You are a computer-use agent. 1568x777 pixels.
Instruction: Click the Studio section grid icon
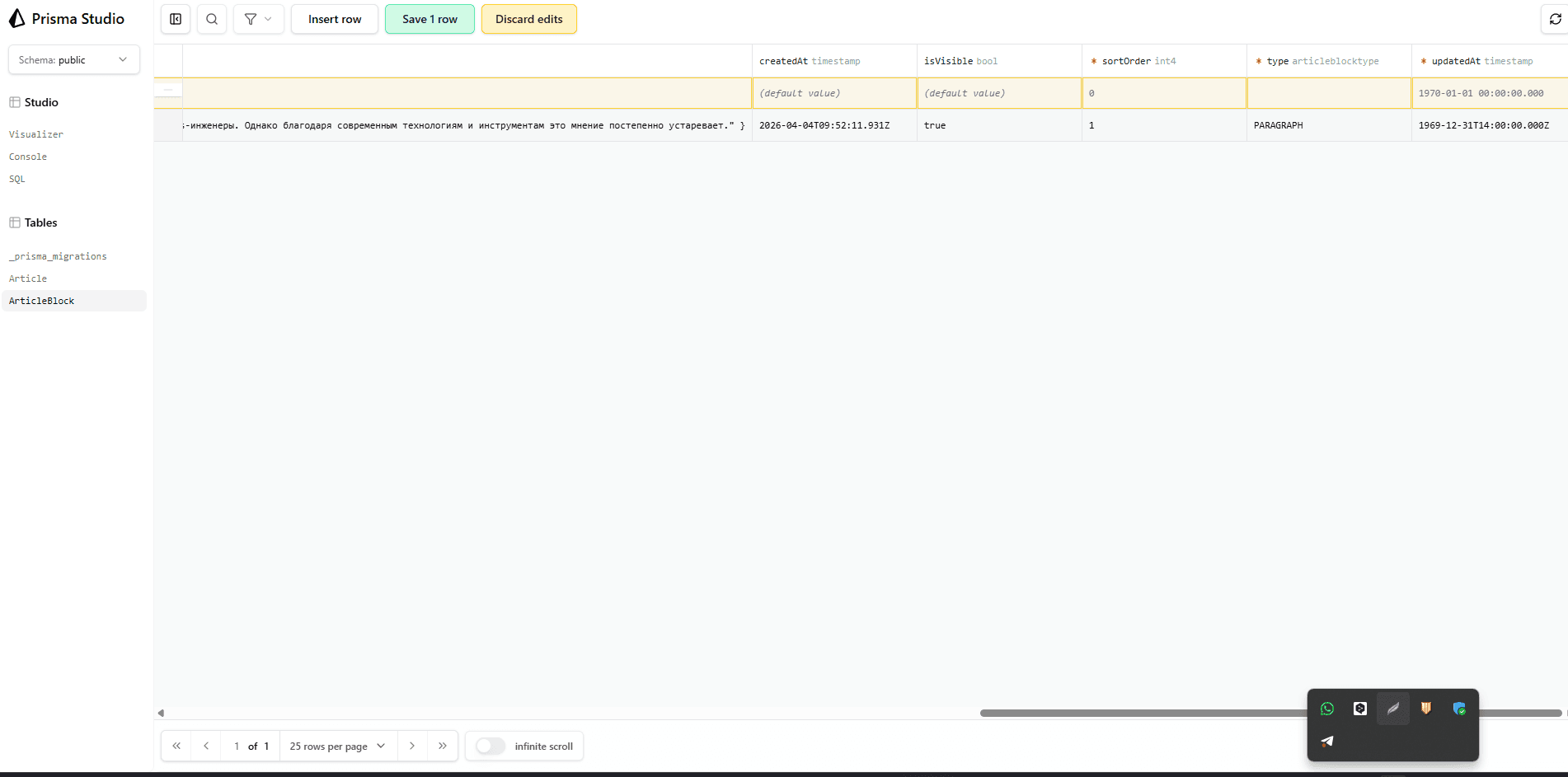[13, 101]
